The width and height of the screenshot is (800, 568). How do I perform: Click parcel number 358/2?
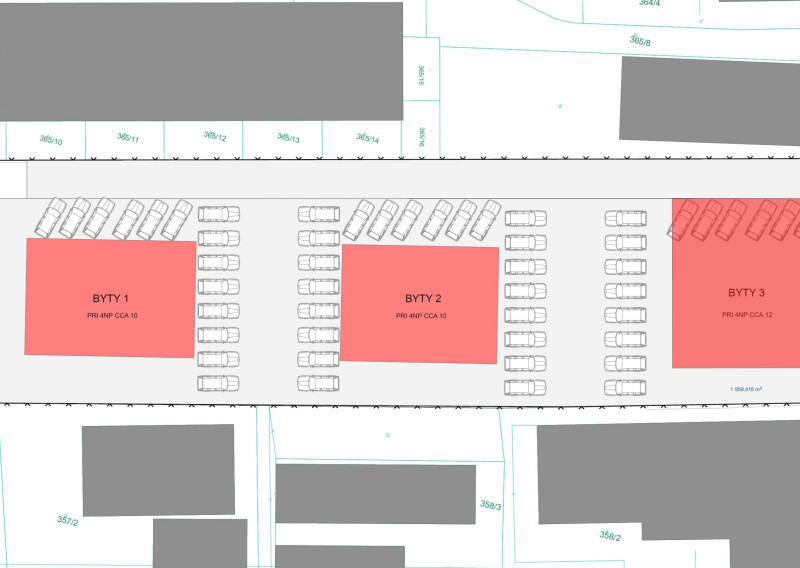[x=610, y=536]
